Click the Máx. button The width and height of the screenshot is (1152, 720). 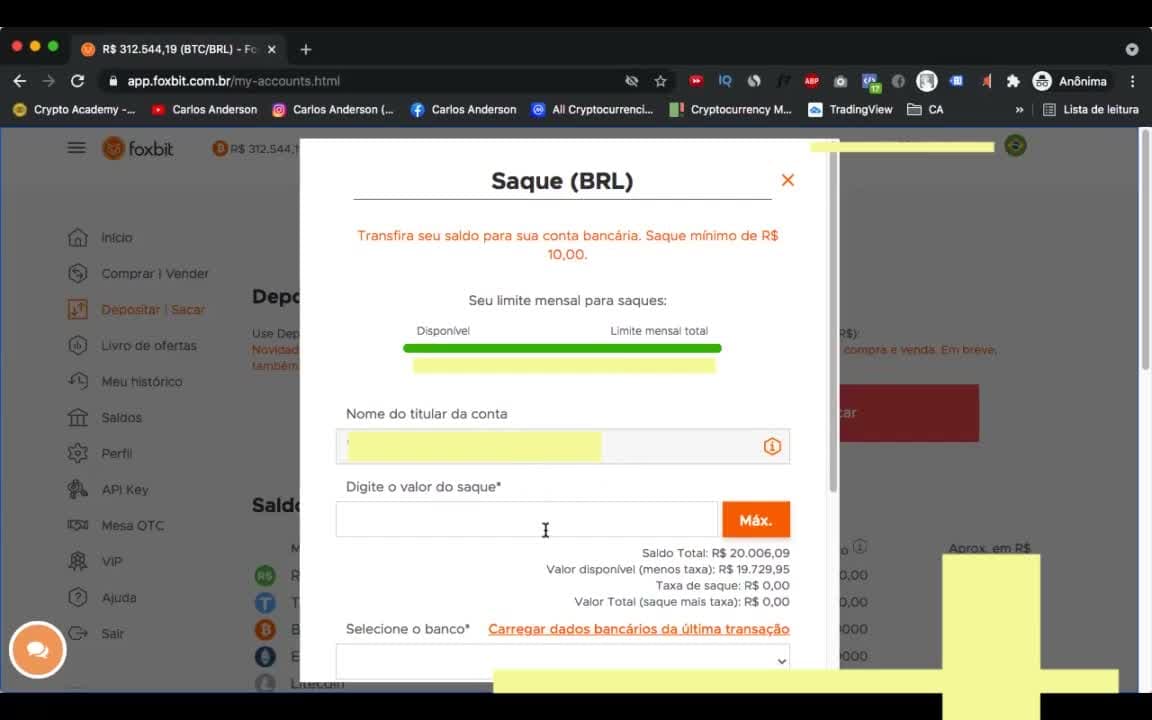[x=756, y=519]
